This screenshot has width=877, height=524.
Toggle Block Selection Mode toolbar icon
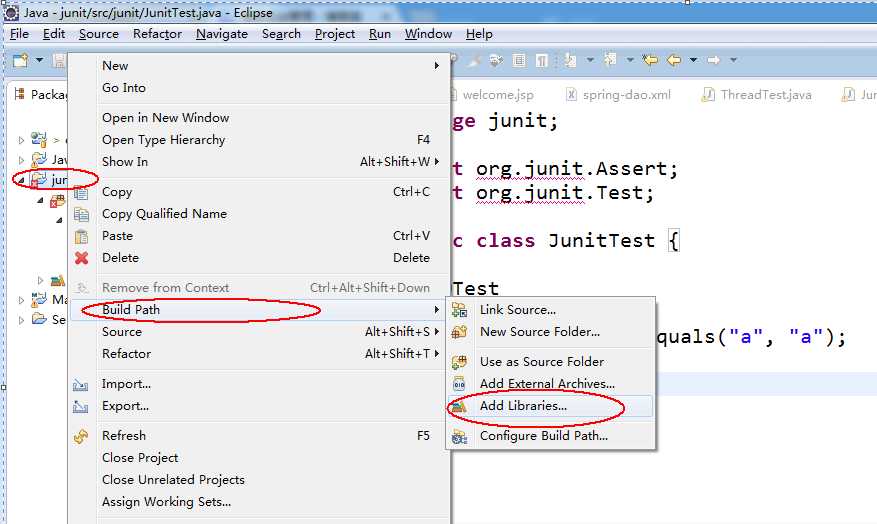[x=519, y=60]
